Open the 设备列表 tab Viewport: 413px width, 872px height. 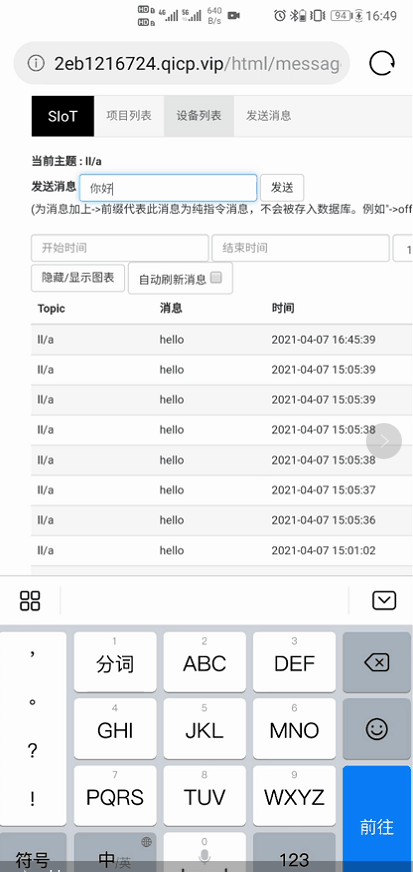pos(199,116)
